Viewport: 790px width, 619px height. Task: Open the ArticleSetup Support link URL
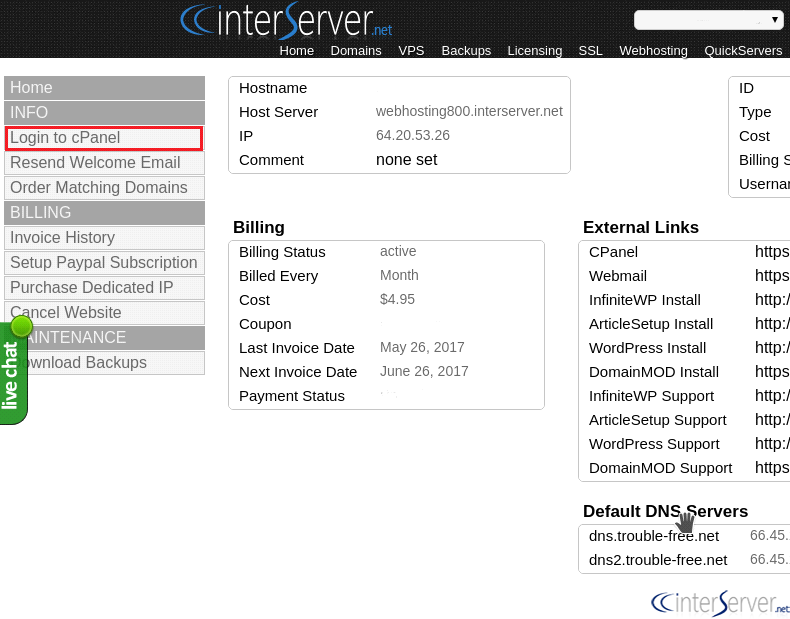772,420
